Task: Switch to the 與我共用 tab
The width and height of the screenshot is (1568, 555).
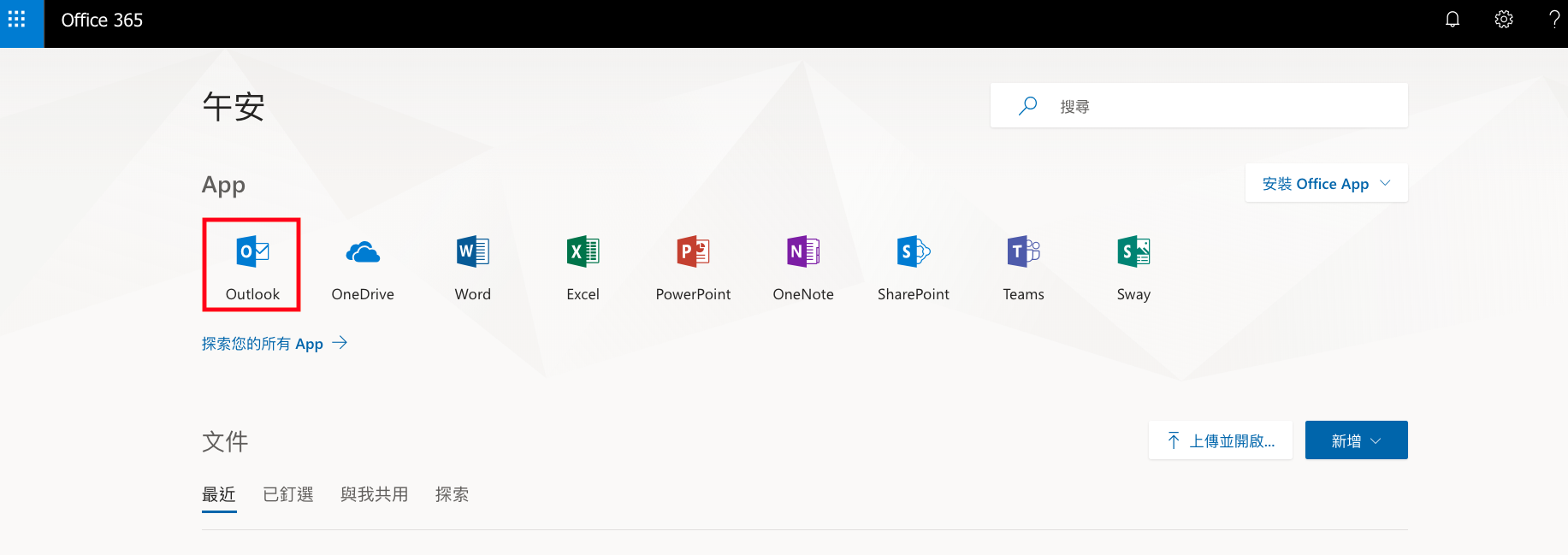Action: (374, 494)
